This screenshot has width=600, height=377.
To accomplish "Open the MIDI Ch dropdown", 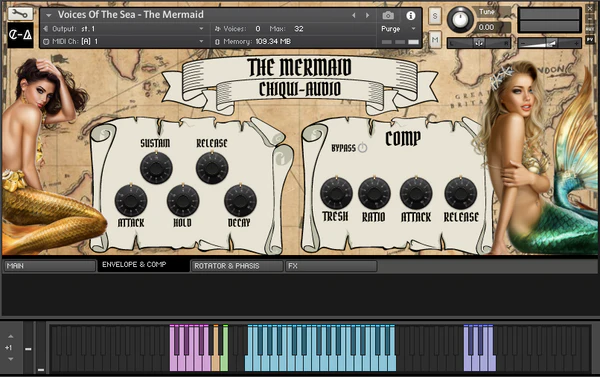I will click(201, 41).
